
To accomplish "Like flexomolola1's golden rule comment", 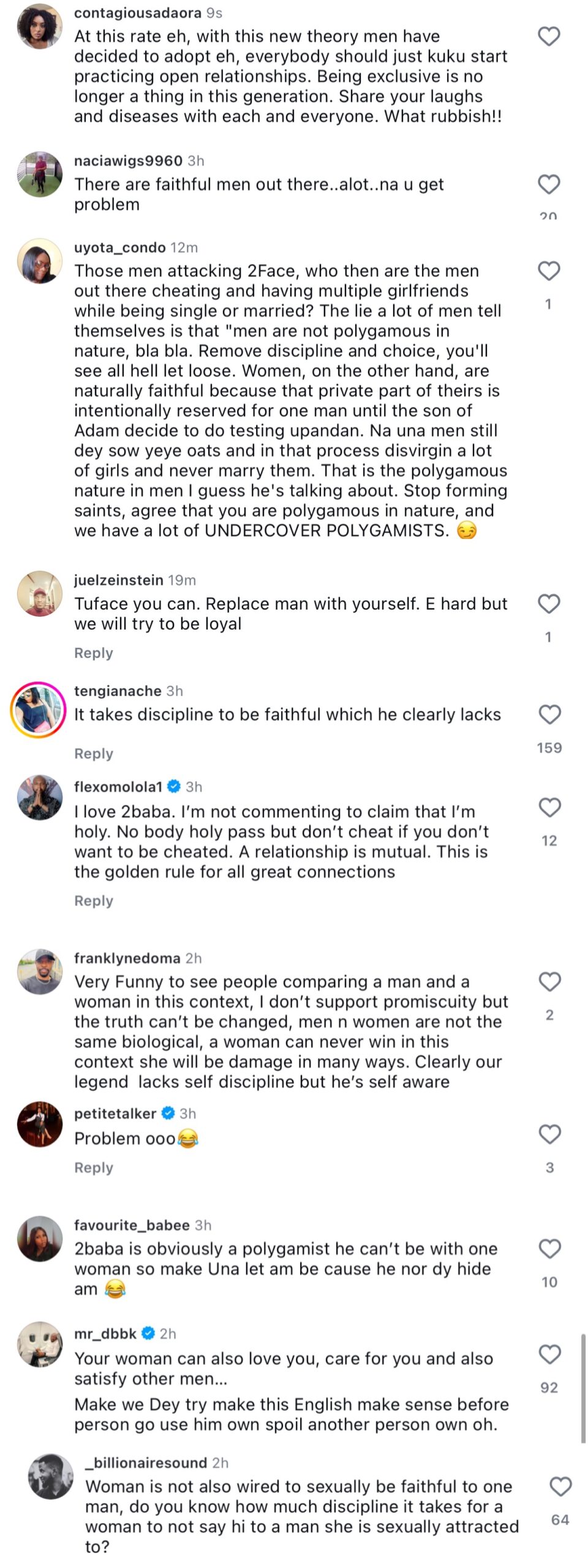I will [x=549, y=807].
